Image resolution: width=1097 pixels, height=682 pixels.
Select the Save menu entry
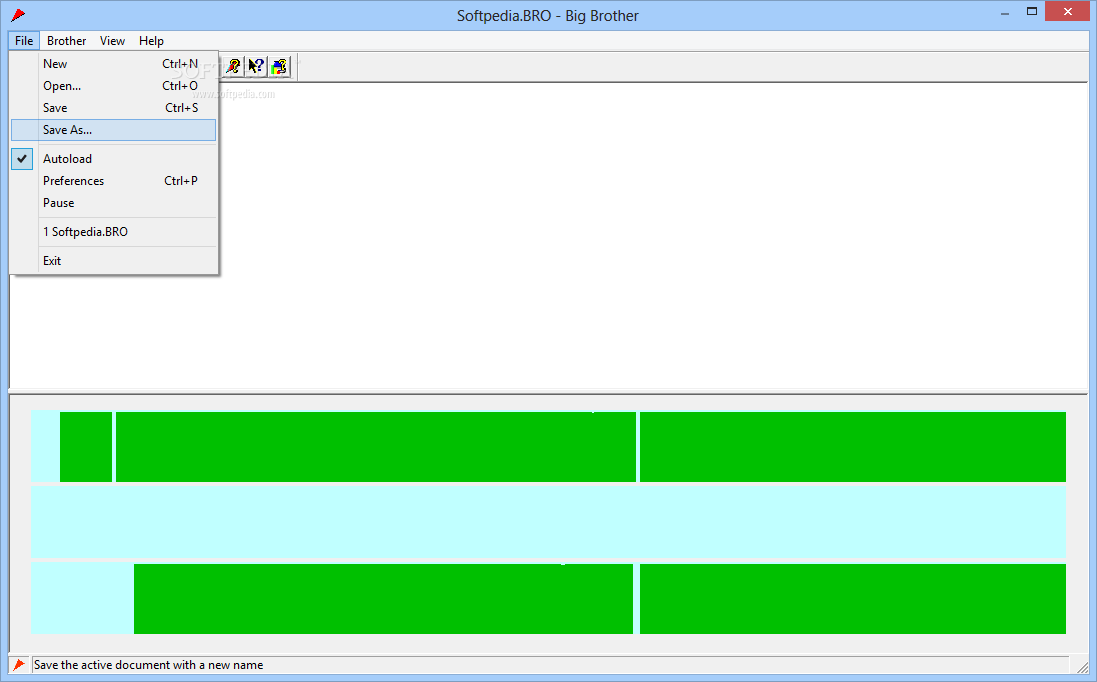point(113,108)
